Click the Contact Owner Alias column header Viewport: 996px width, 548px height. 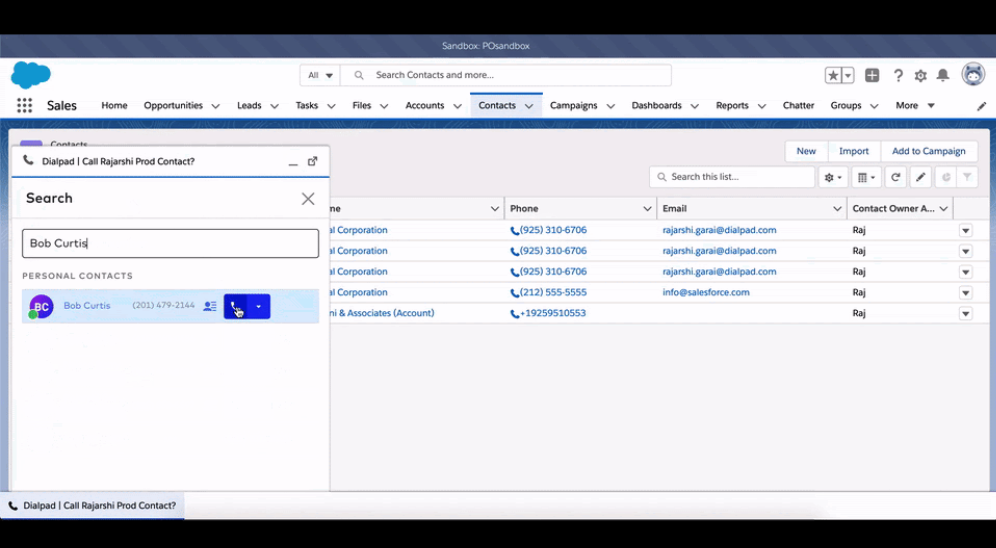[900, 209]
